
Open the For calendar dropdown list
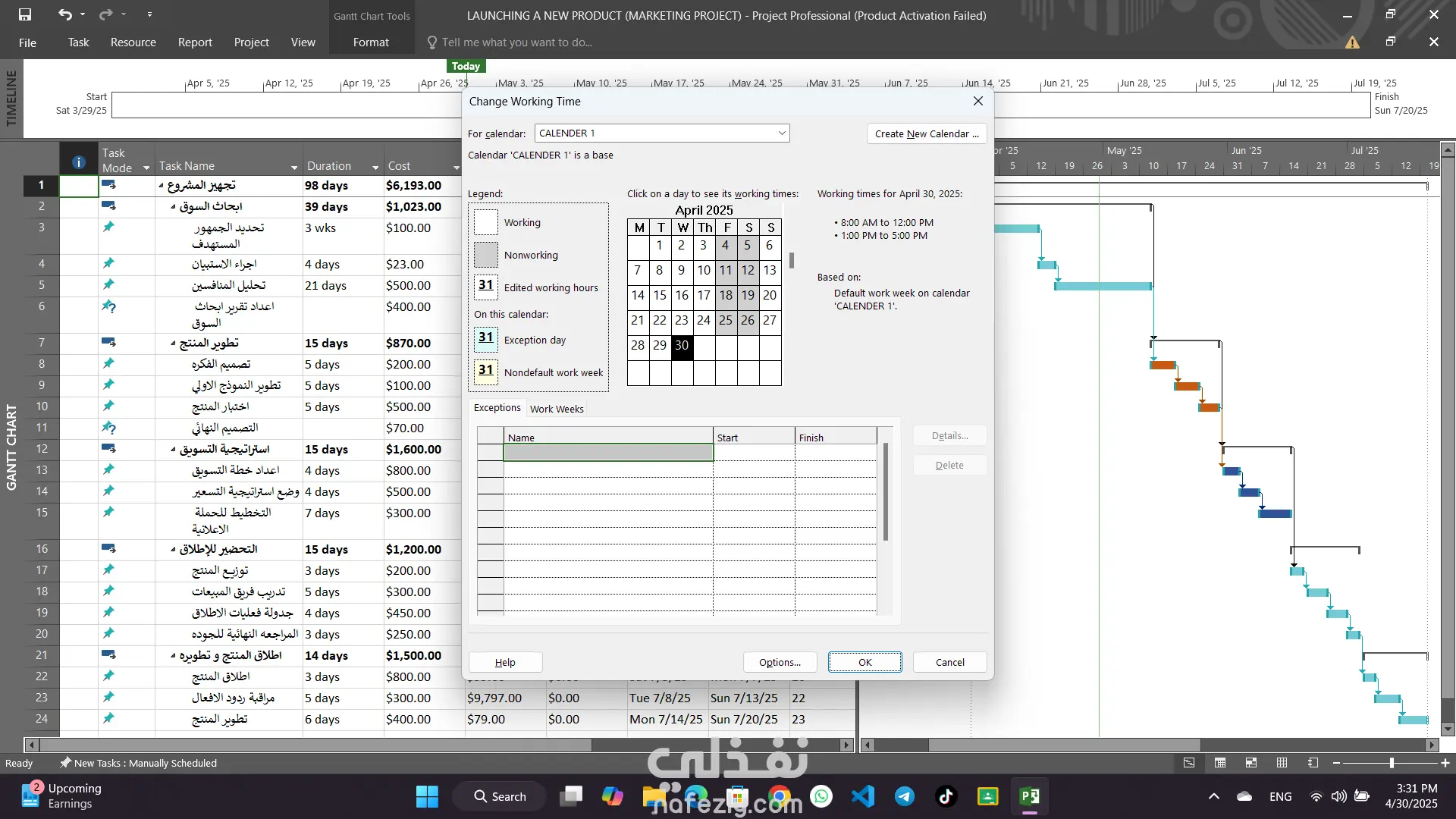781,133
